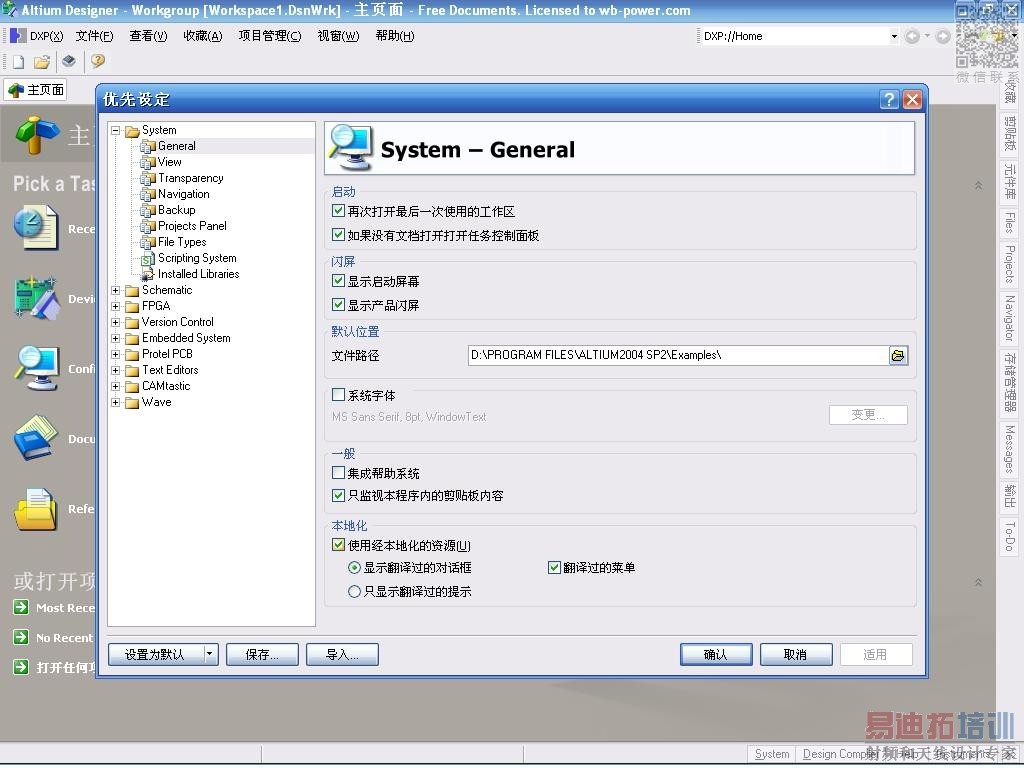Viewport: 1024px width, 768px height.
Task: Open the 项目管理(C) menu
Action: pos(270,36)
